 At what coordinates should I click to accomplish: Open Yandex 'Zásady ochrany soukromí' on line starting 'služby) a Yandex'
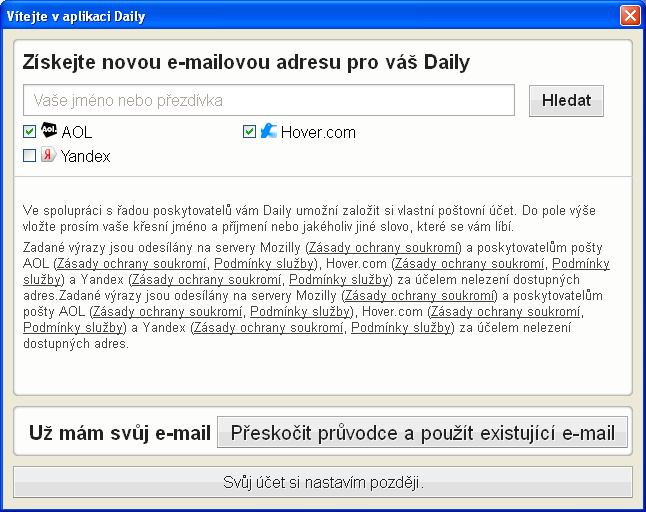tap(206, 280)
